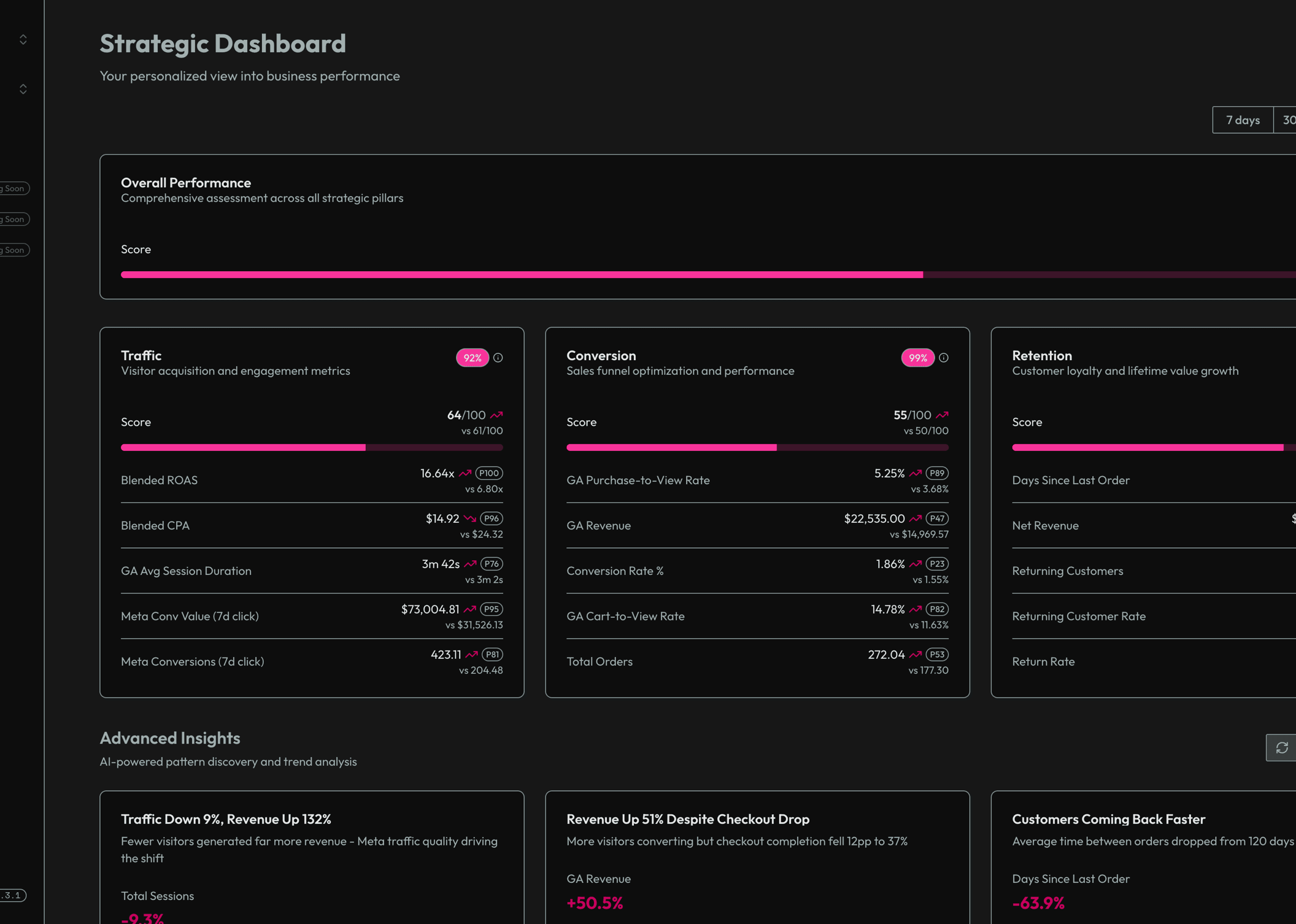1296x924 pixels.
Task: Click the trend arrow beside Total Orders
Action: (x=914, y=654)
